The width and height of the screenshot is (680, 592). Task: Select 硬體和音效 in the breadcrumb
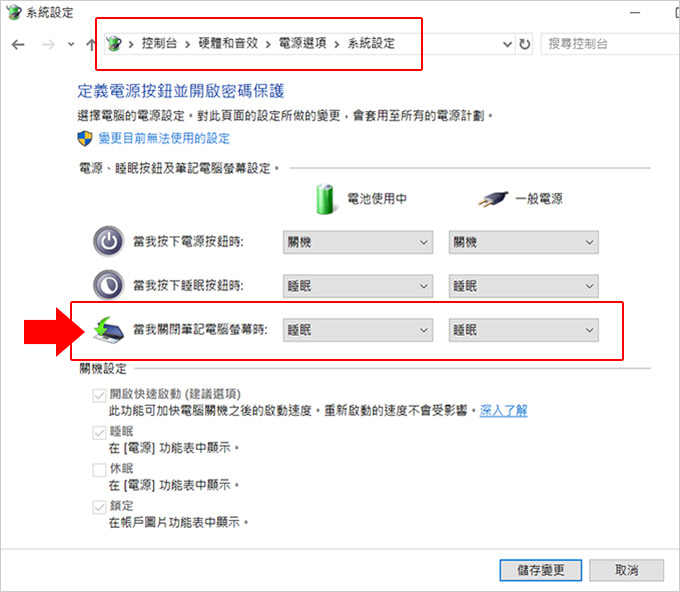tap(228, 43)
